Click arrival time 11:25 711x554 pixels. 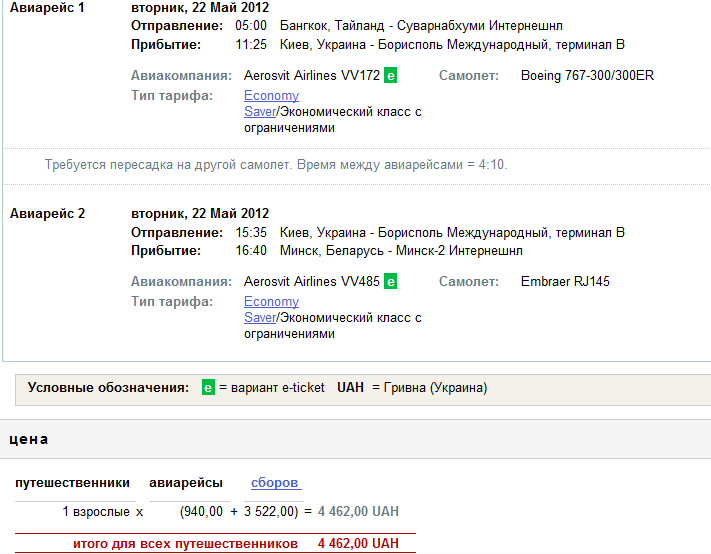(251, 44)
